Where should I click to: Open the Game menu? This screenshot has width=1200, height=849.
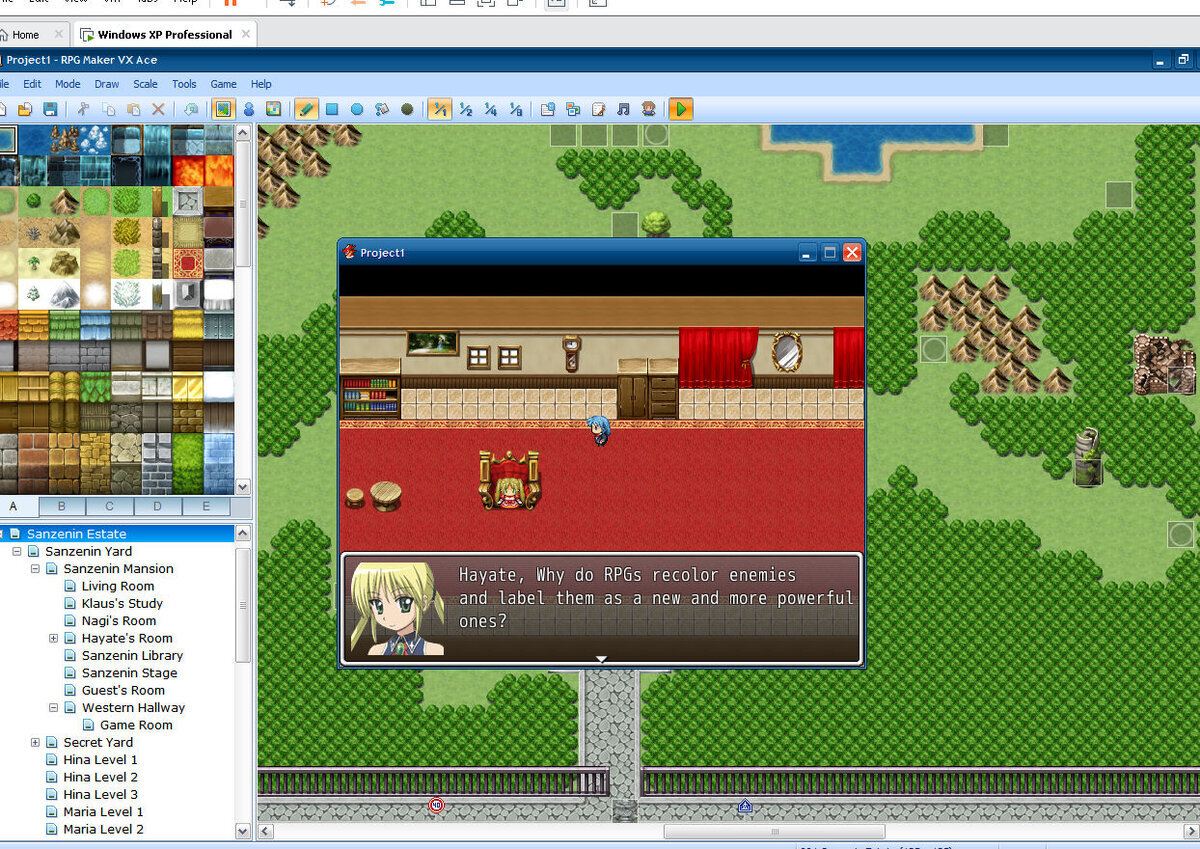click(x=223, y=84)
